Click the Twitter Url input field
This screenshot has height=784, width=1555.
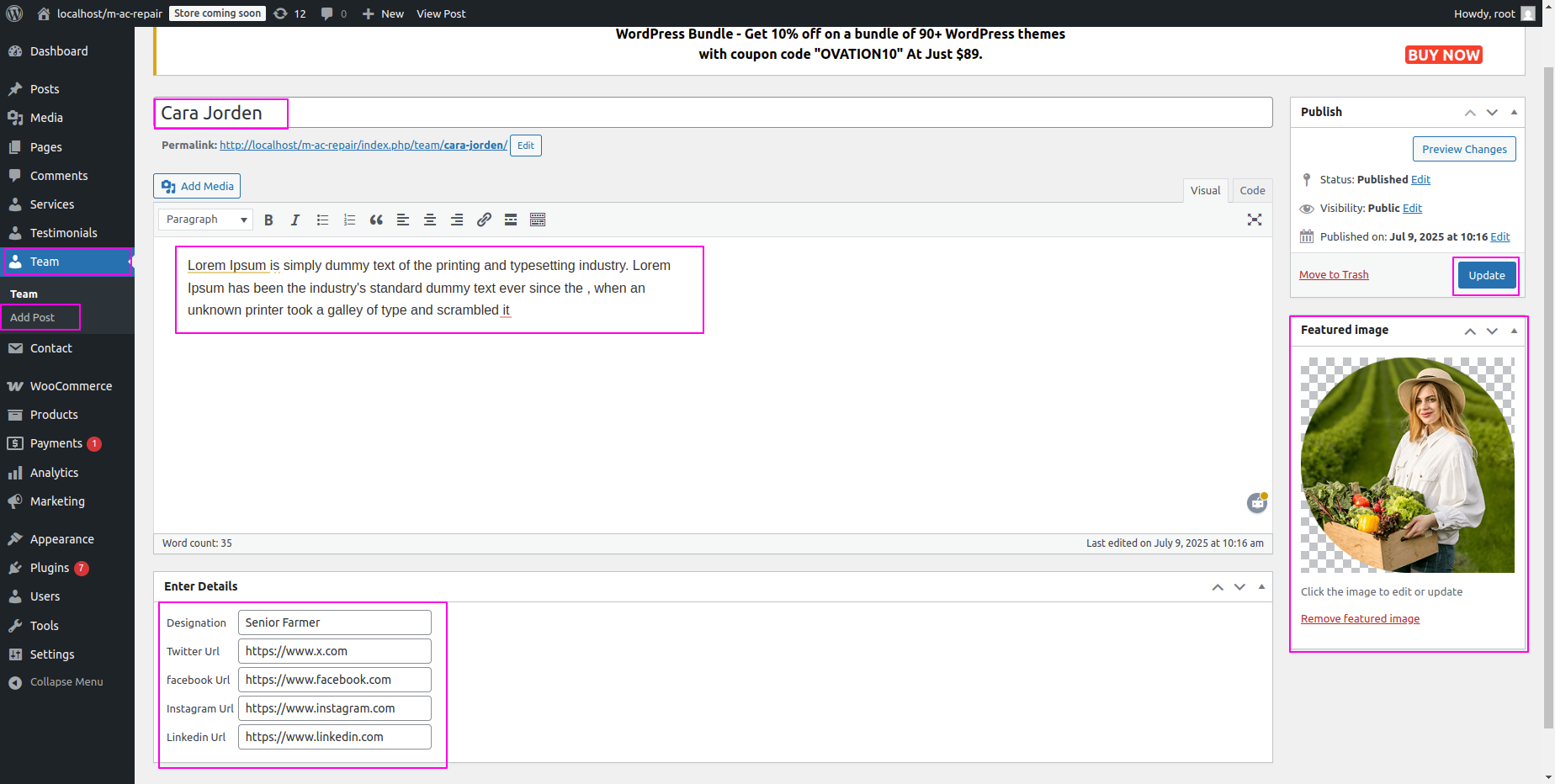(x=335, y=651)
